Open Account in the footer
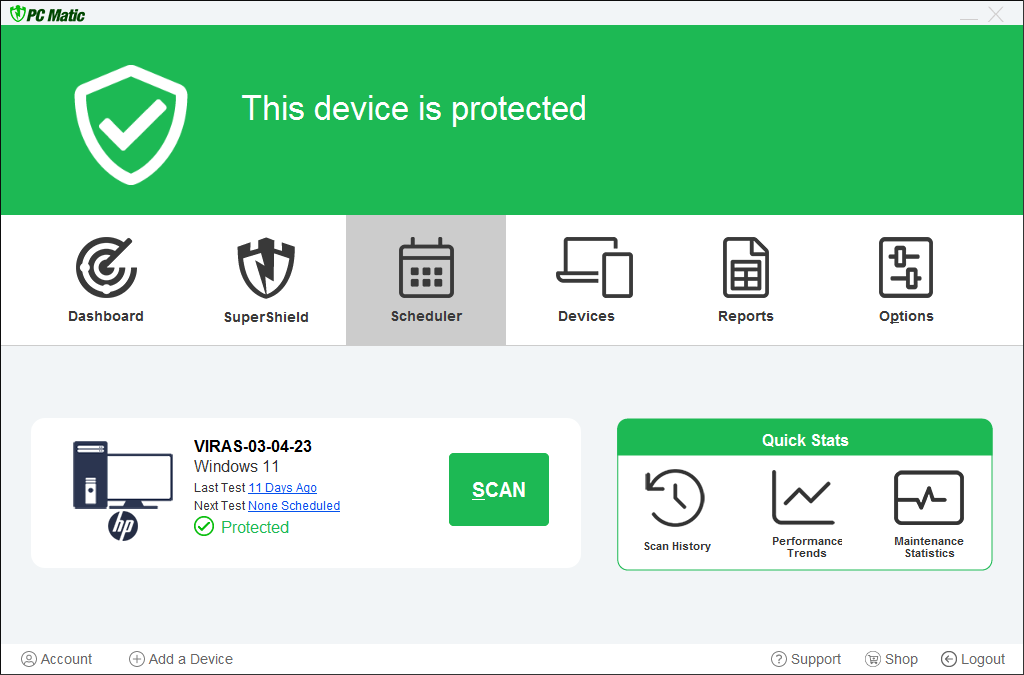Screen dimensions: 1024x675 tap(57, 659)
